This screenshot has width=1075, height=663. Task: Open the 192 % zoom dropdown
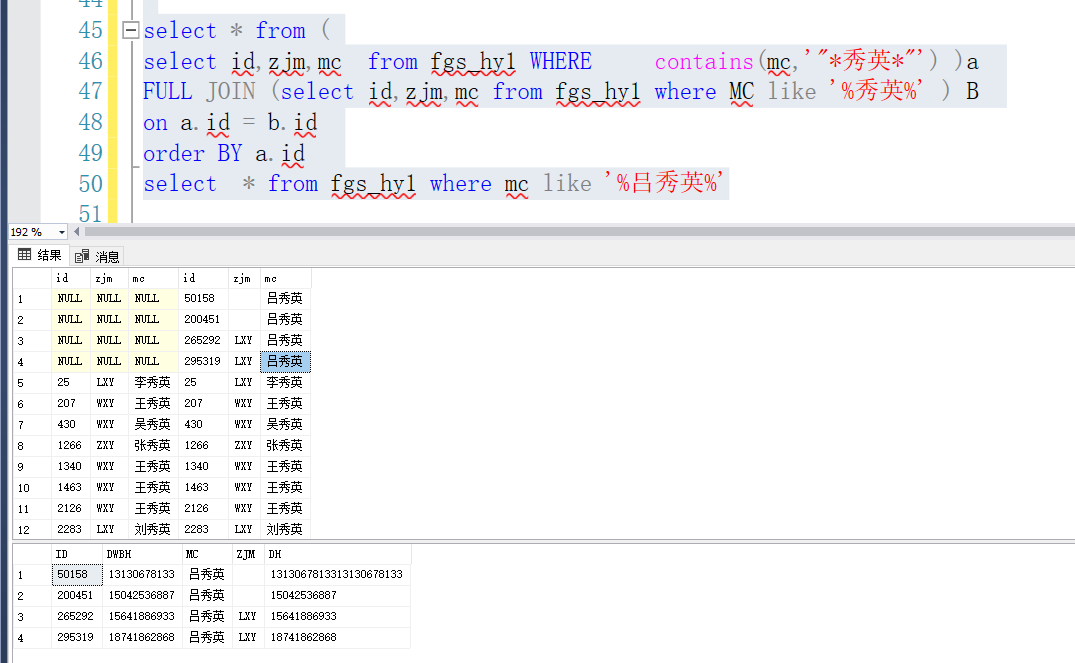pos(62,232)
